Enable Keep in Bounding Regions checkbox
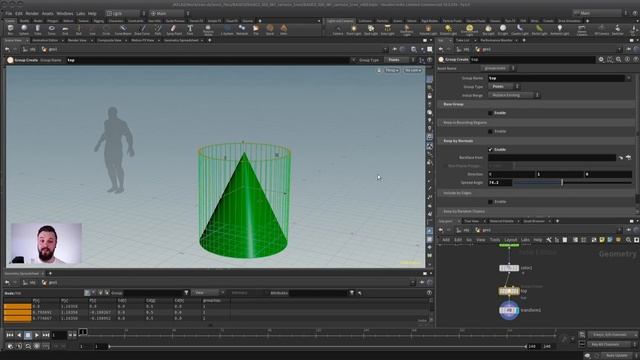The height and width of the screenshot is (360, 640). [x=490, y=131]
